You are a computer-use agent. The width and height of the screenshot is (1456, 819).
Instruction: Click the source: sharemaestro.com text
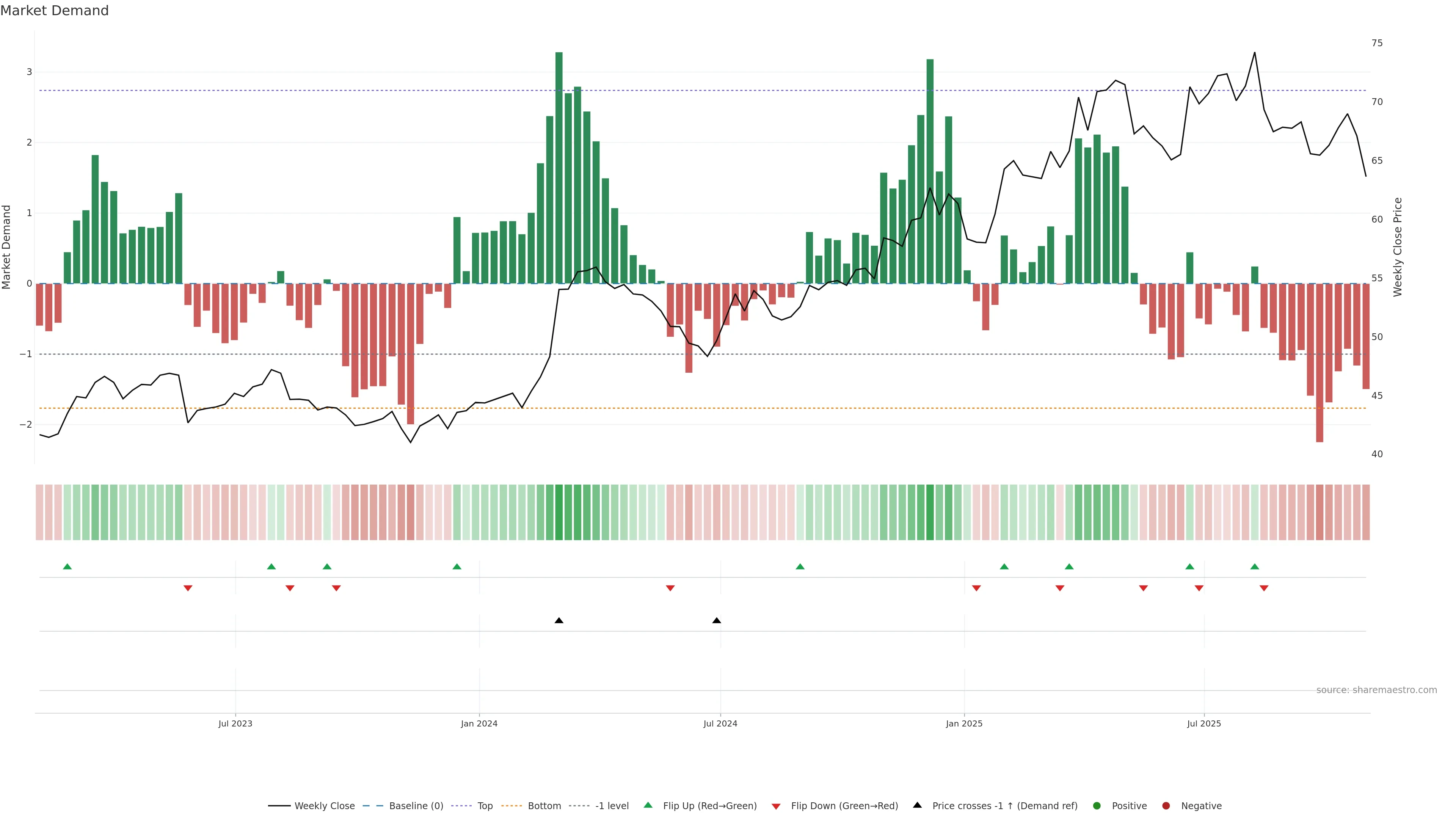point(1376,690)
